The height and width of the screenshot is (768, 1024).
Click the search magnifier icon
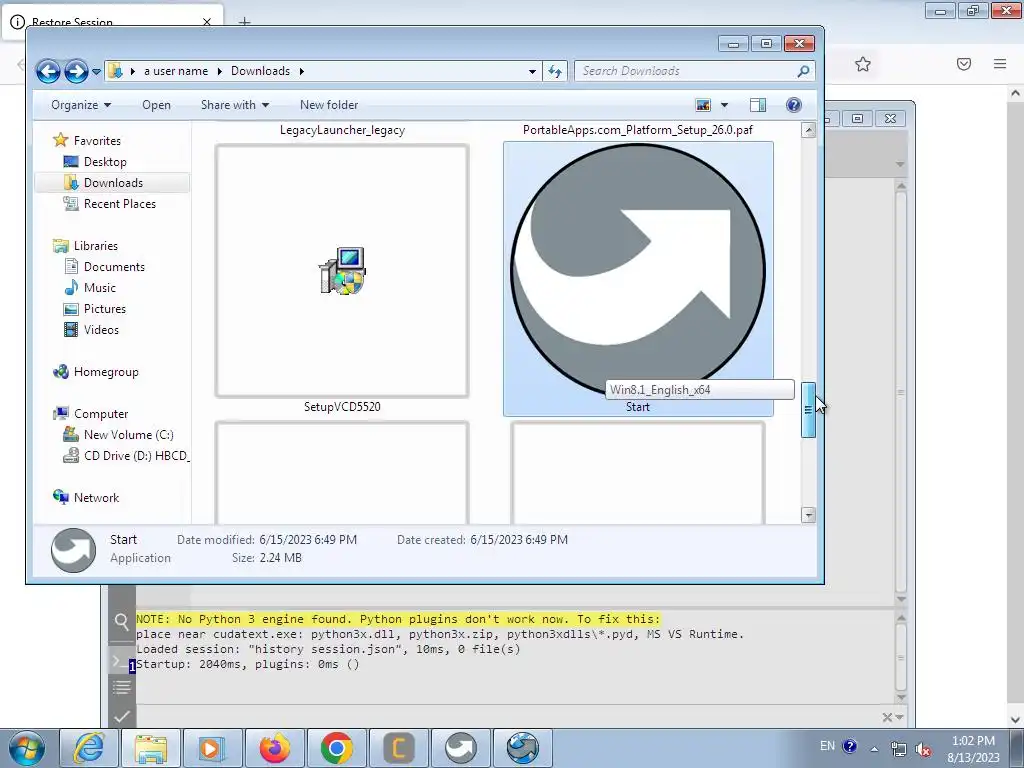point(804,71)
